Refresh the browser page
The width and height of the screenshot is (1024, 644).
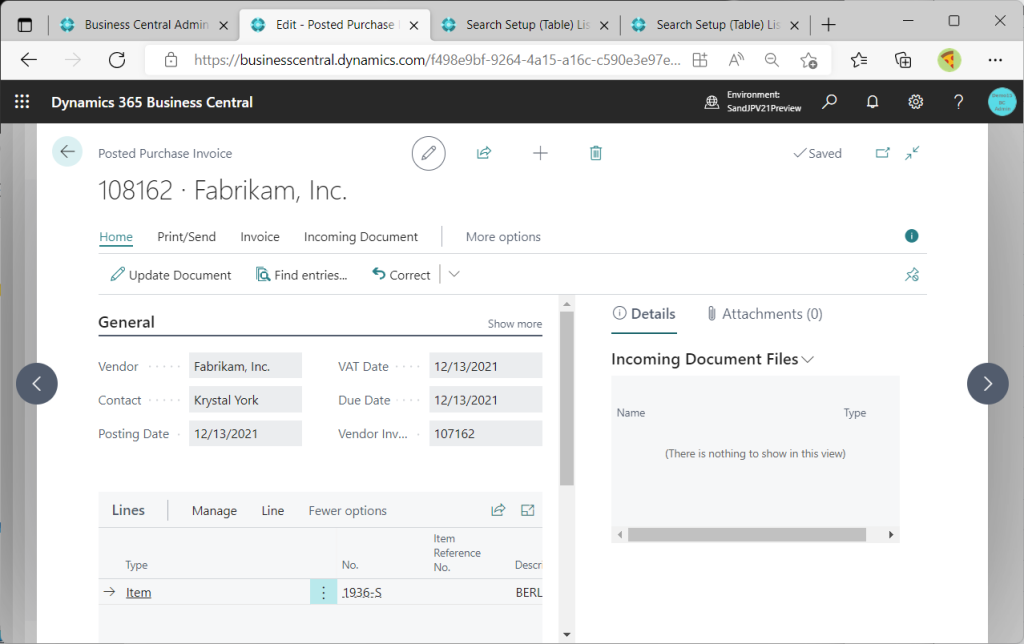tap(117, 60)
